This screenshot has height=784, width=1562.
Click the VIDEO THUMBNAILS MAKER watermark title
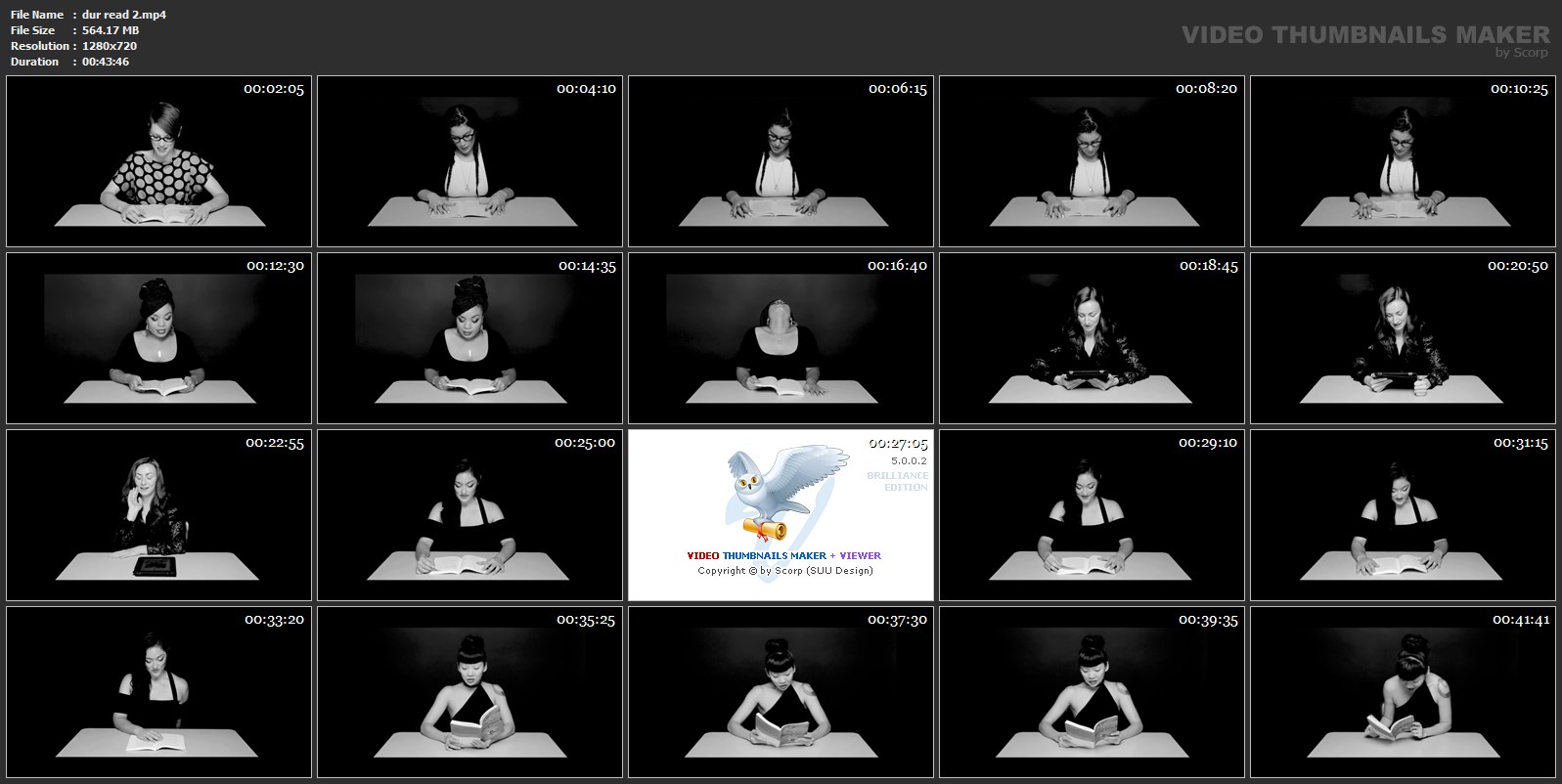click(x=1364, y=34)
